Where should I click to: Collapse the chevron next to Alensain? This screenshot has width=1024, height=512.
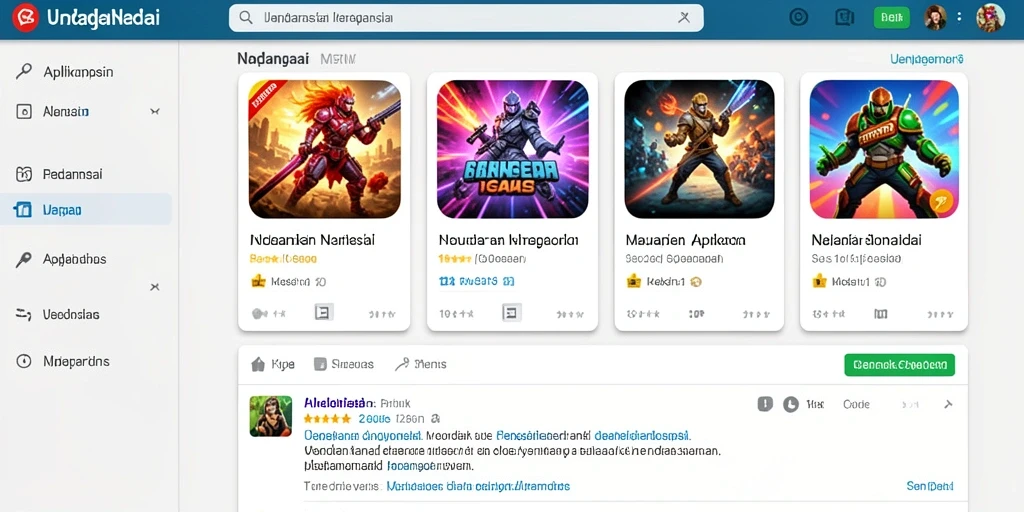[155, 112]
